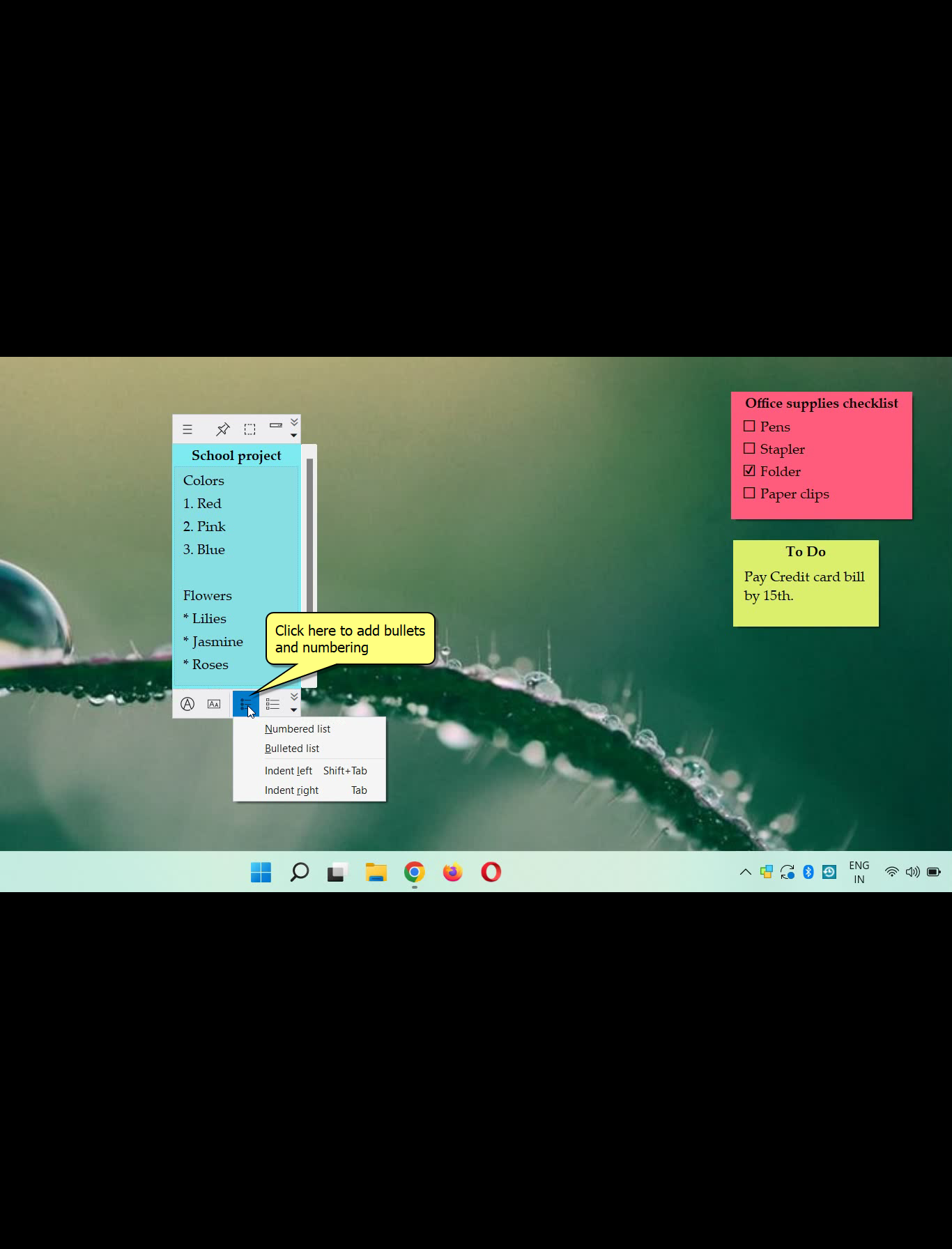Check the Pens checkbox
Image resolution: width=952 pixels, height=1249 pixels.
pyautogui.click(x=749, y=426)
